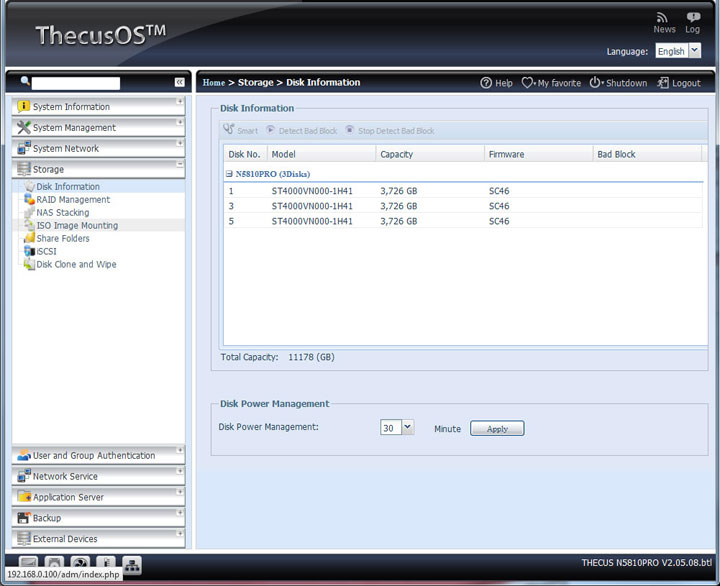The height and width of the screenshot is (586, 720).
Task: Click the Backup floppy icon
Action: point(23,518)
